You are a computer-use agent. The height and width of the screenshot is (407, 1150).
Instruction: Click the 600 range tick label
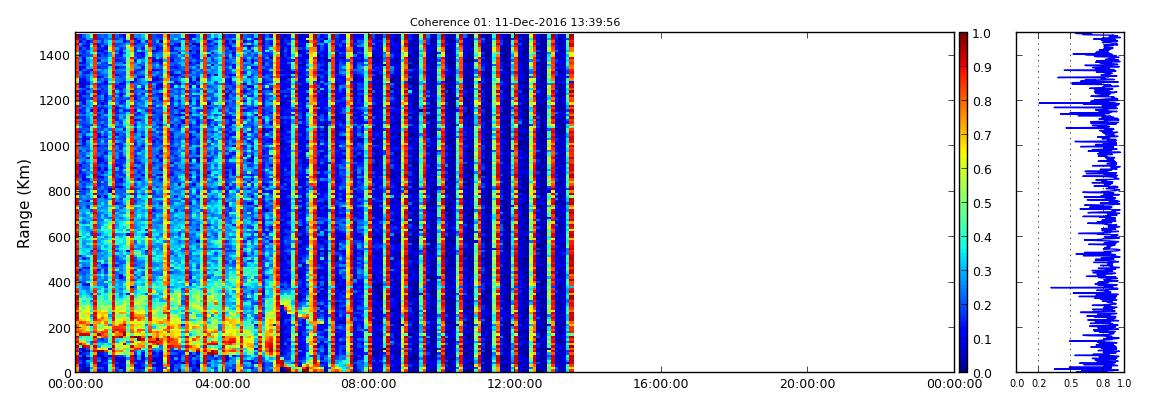(59, 237)
